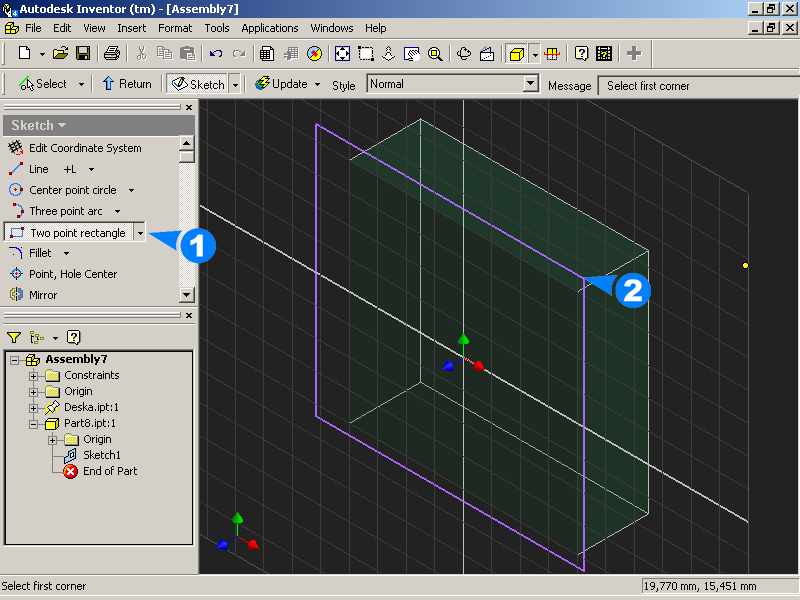Open the Edit menu

(x=62, y=28)
